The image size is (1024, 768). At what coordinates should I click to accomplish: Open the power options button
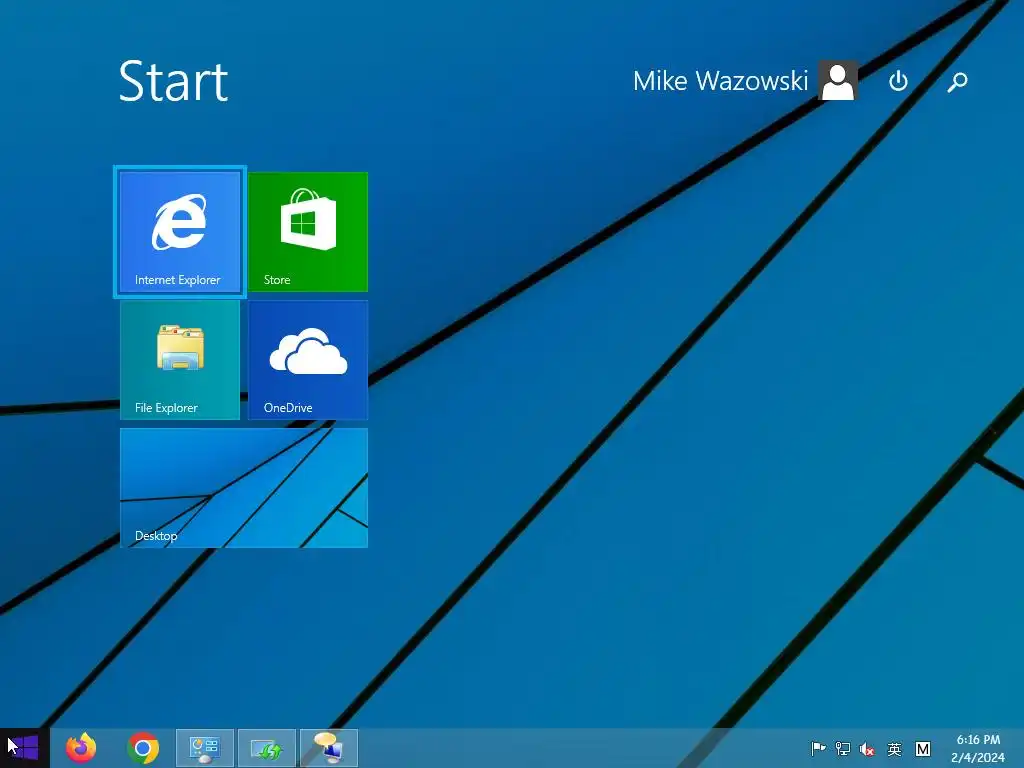tap(898, 82)
